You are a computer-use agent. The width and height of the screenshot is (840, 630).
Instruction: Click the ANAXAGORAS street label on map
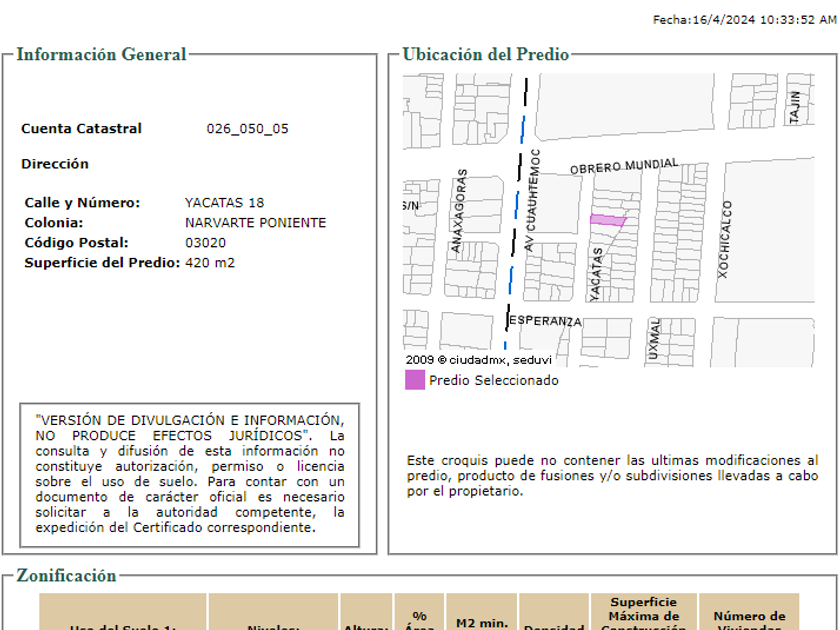459,211
